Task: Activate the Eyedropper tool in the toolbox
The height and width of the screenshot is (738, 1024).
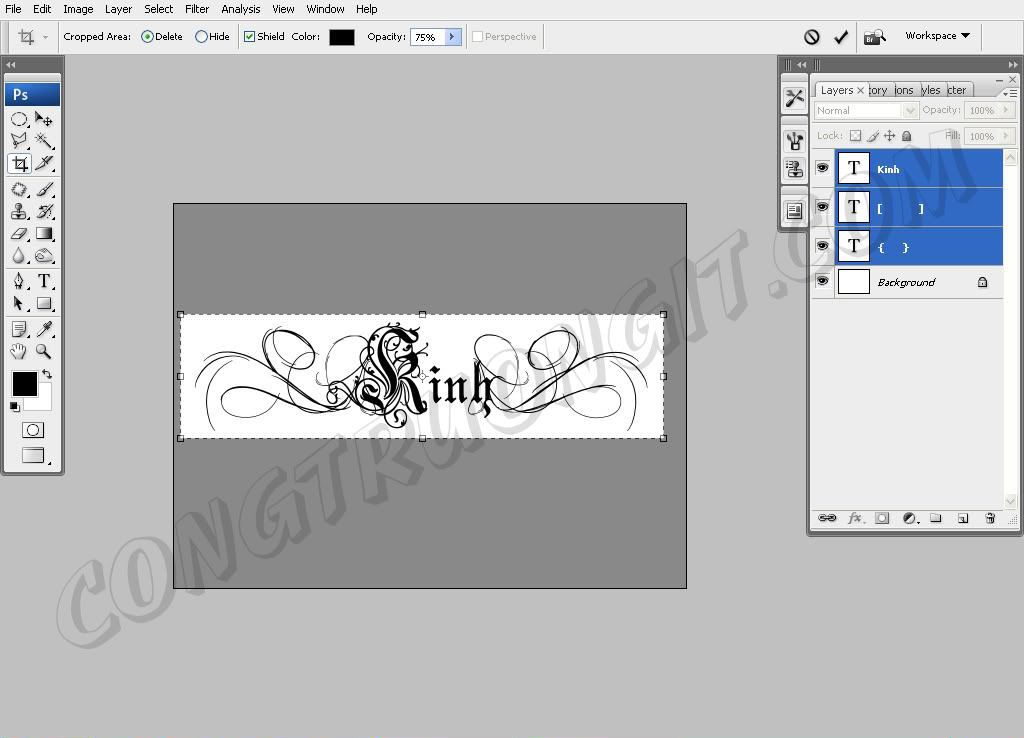Action: click(x=44, y=328)
